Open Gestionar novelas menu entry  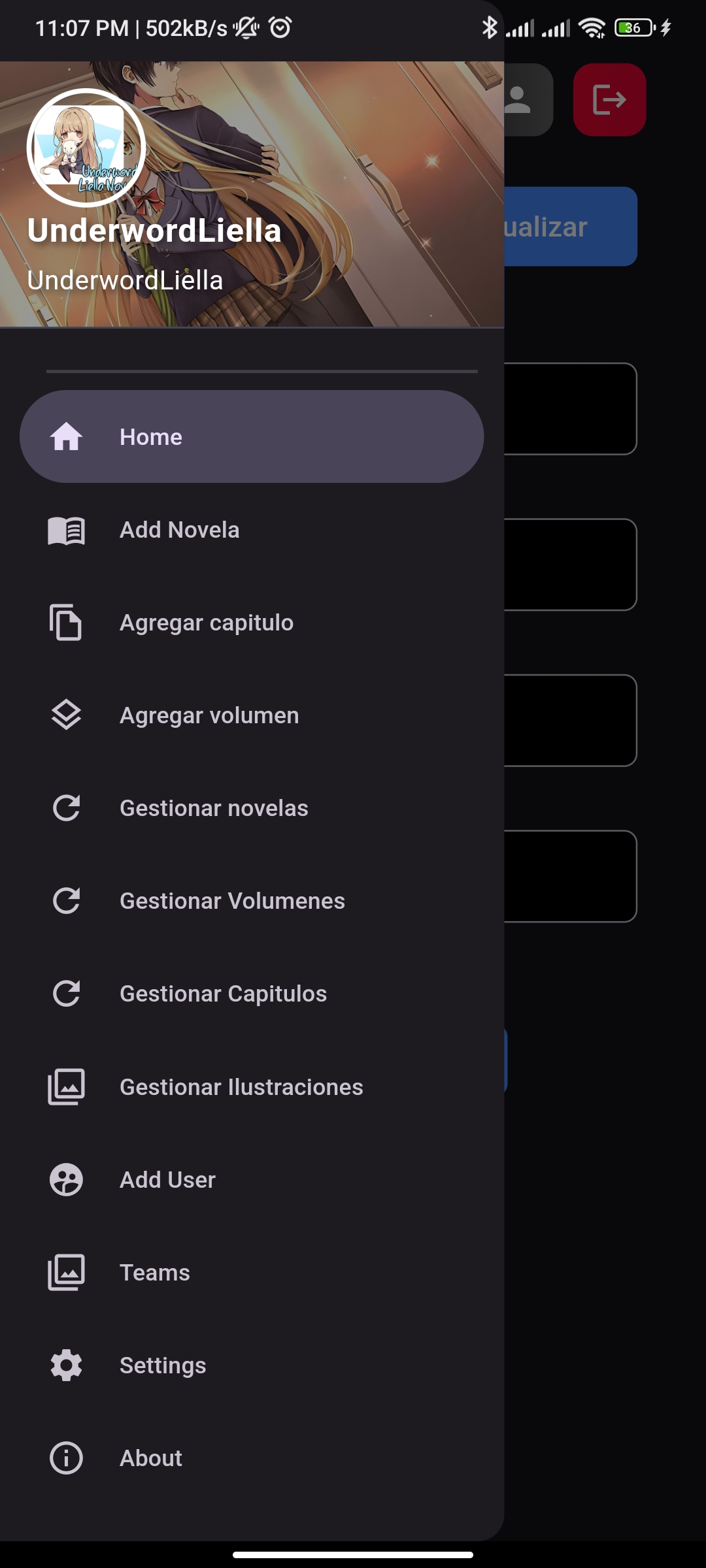point(252,808)
